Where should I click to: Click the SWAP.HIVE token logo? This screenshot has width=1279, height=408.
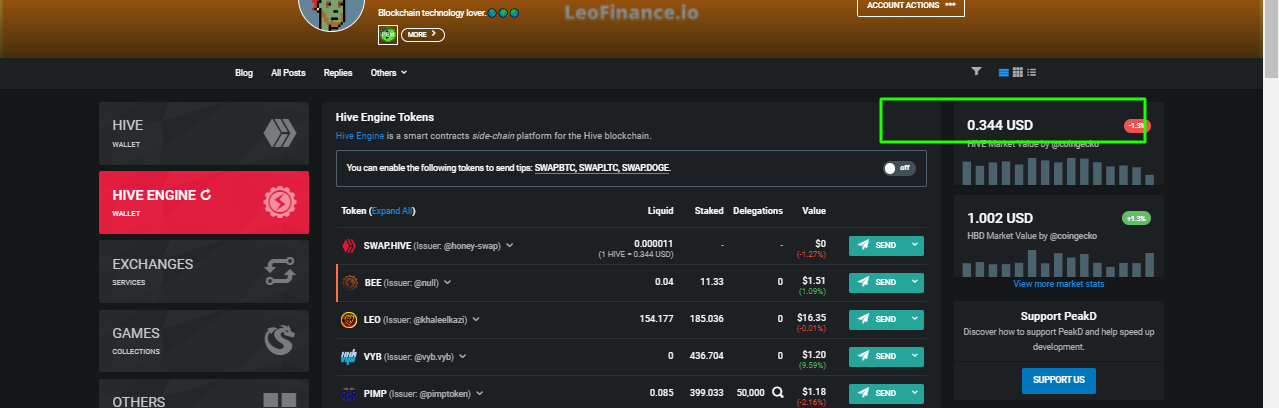(x=350, y=245)
